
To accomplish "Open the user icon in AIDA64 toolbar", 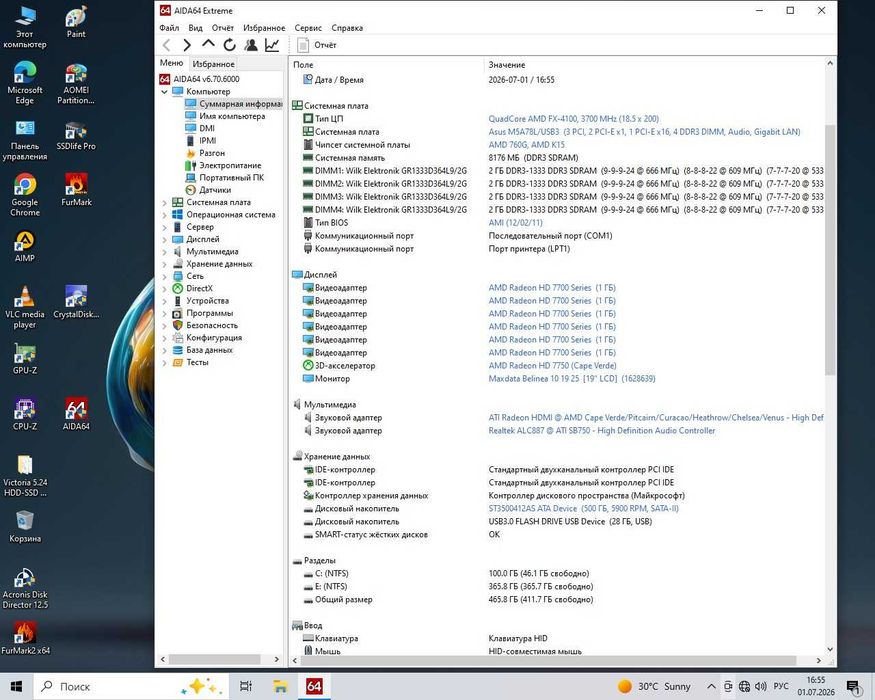I will point(251,45).
